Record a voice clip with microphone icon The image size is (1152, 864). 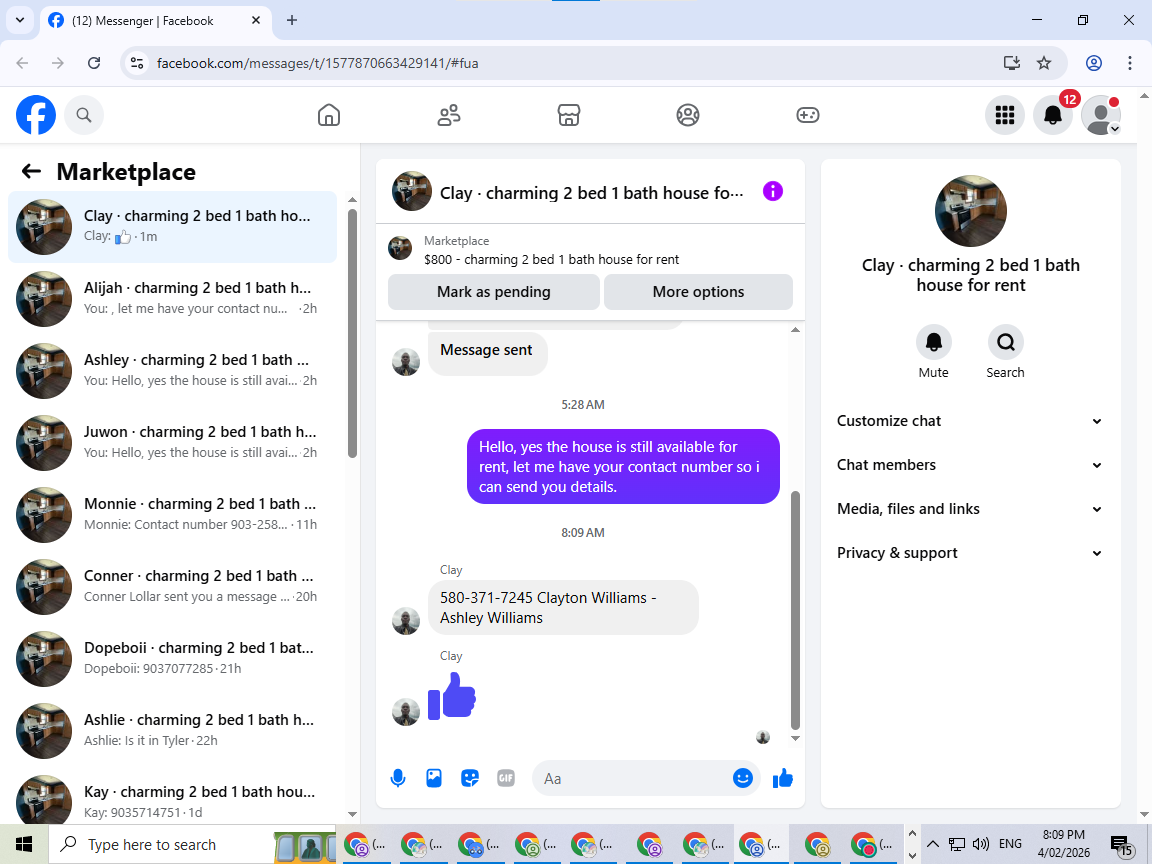[x=397, y=778]
